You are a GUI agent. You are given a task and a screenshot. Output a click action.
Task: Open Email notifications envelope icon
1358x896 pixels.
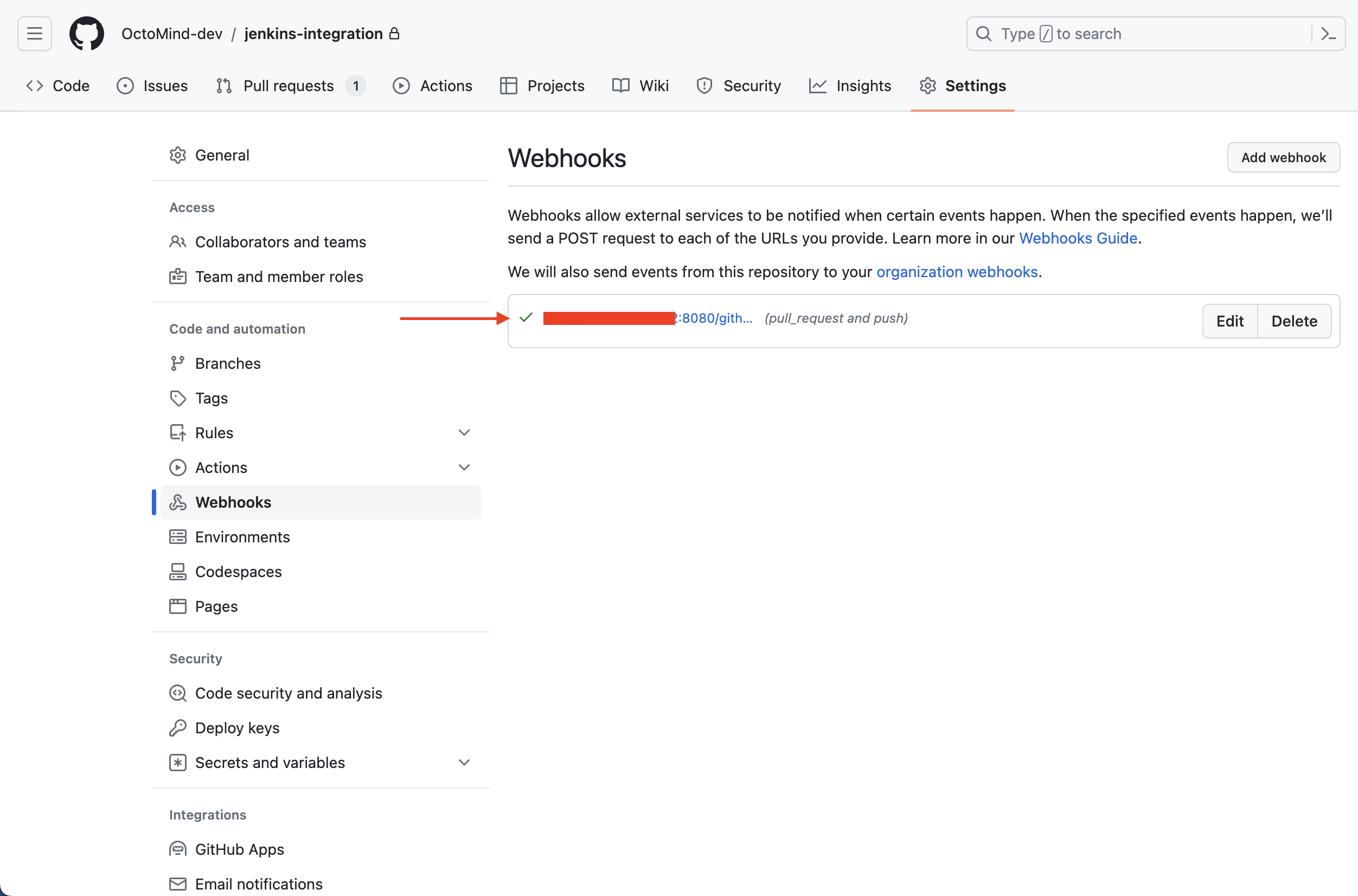tap(178, 884)
